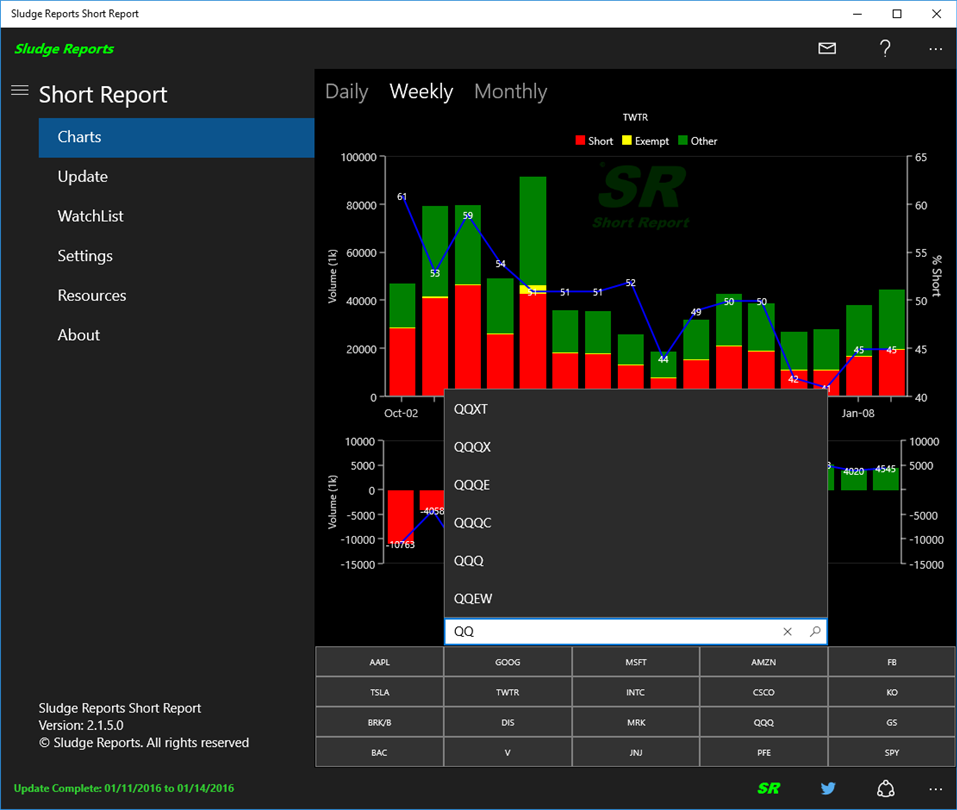Screen dimensions: 957x810
Task: Load the AAPL chart button
Action: (x=379, y=662)
